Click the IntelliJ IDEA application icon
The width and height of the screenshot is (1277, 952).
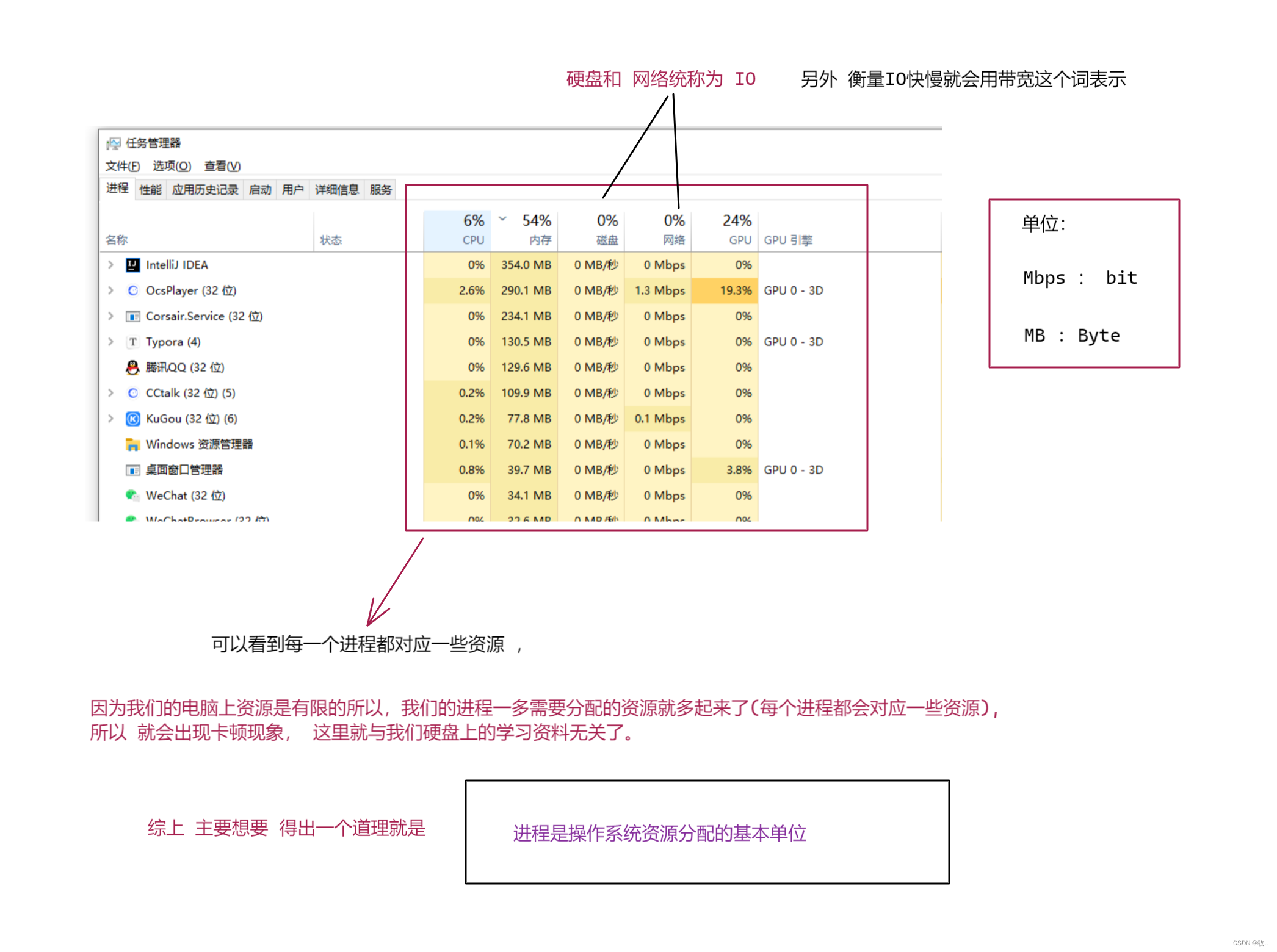click(133, 265)
